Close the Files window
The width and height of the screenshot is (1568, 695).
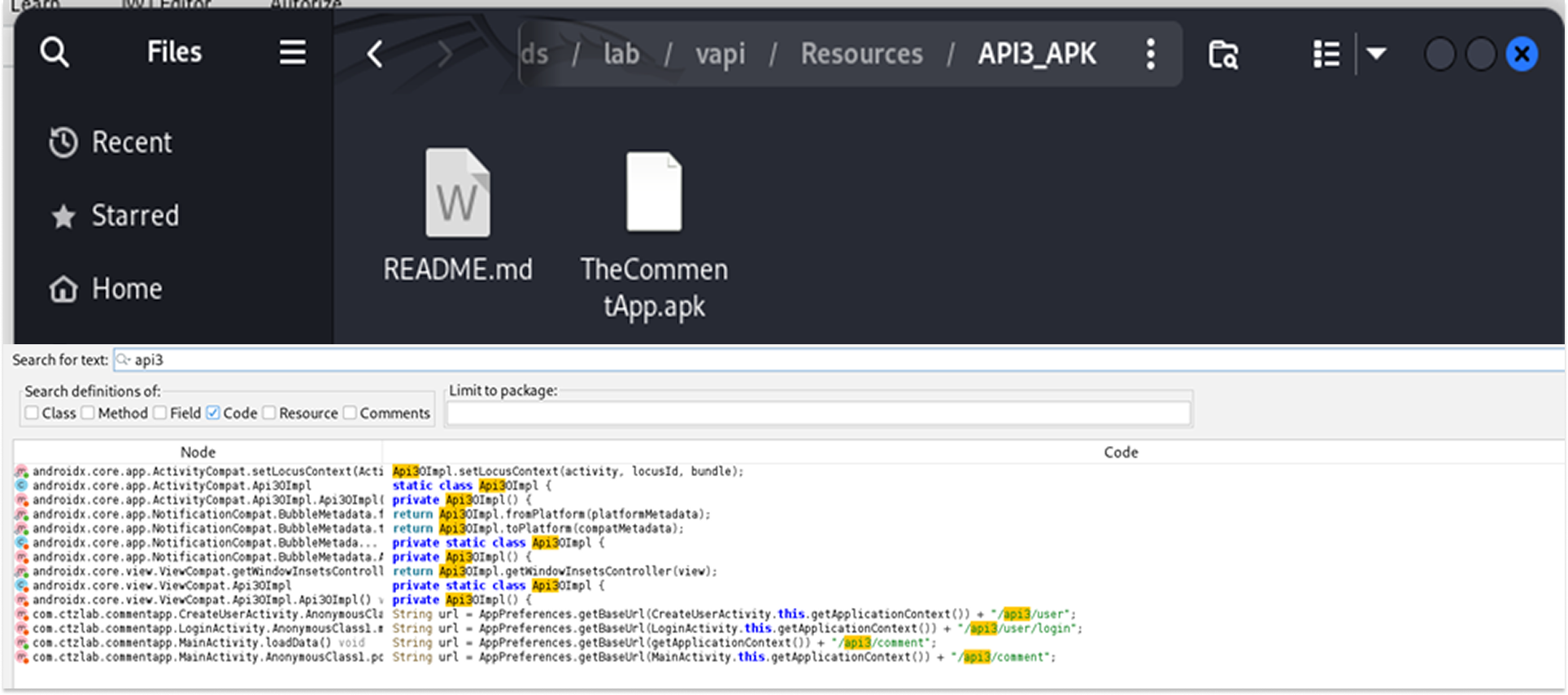coord(1522,55)
